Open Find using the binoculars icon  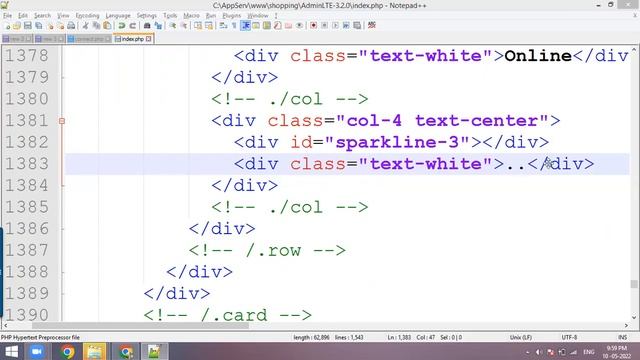pyautogui.click(x=147, y=26)
